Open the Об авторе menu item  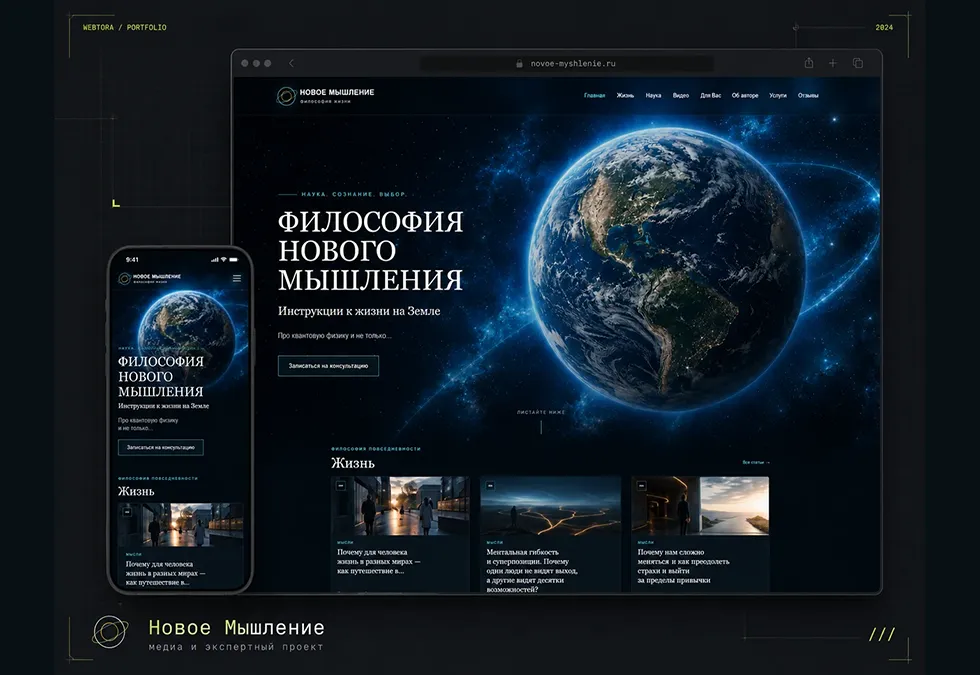coord(745,96)
